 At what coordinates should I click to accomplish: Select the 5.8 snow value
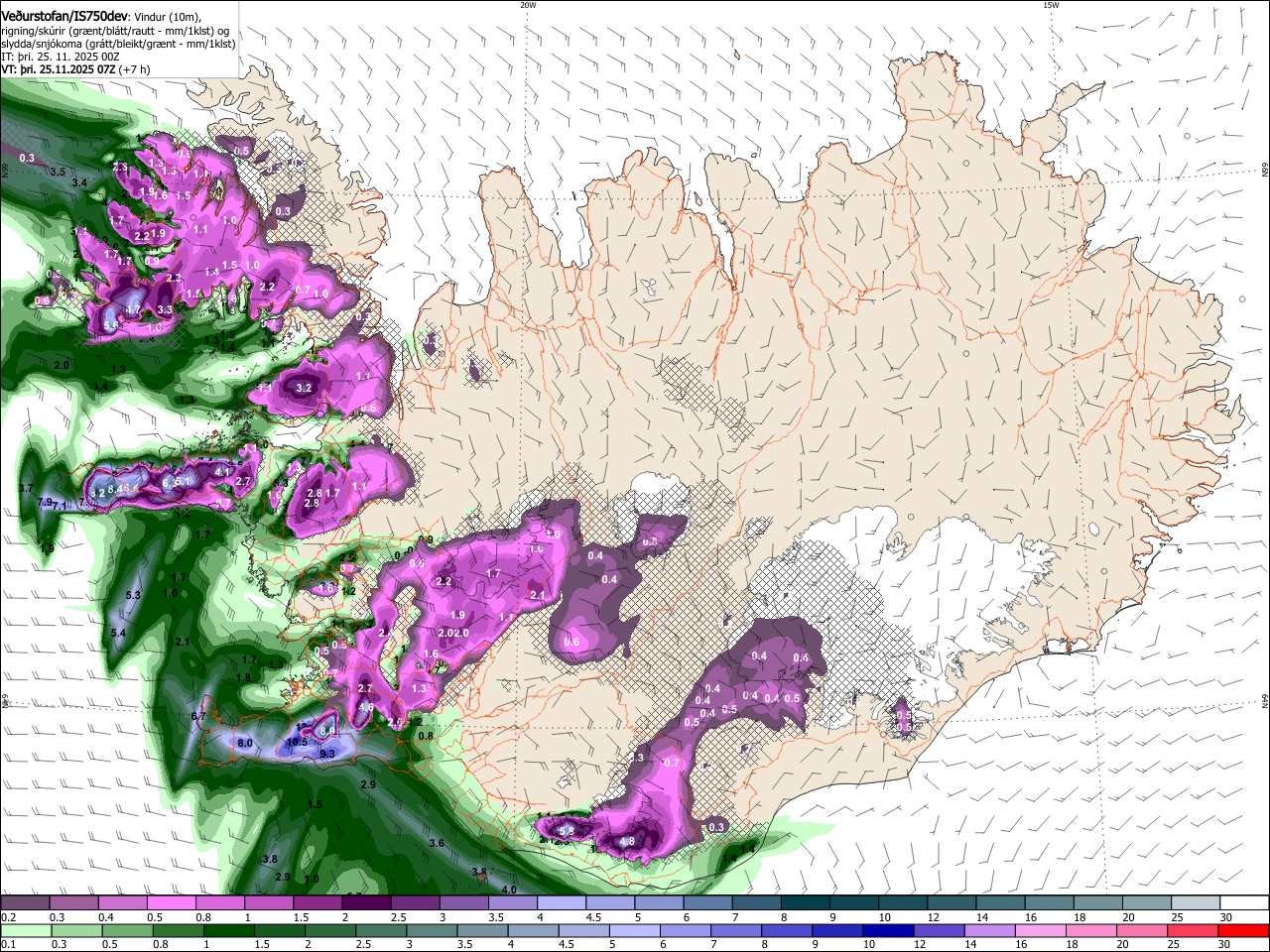click(x=567, y=831)
